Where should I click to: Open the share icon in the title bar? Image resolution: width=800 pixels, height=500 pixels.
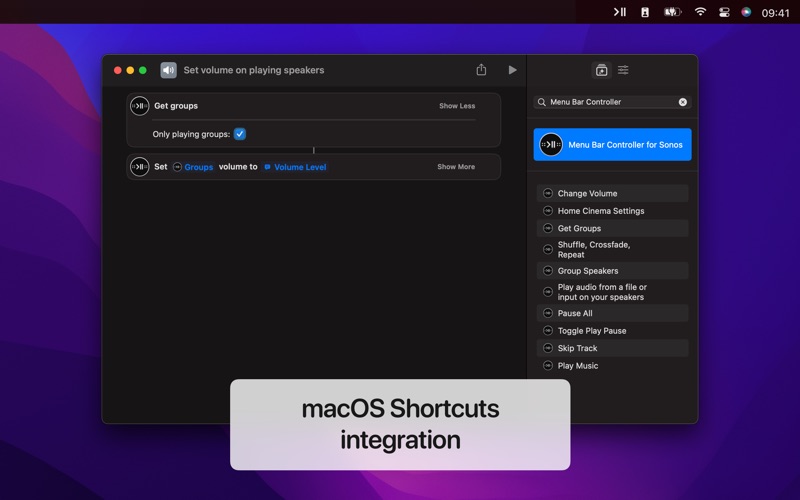(481, 69)
